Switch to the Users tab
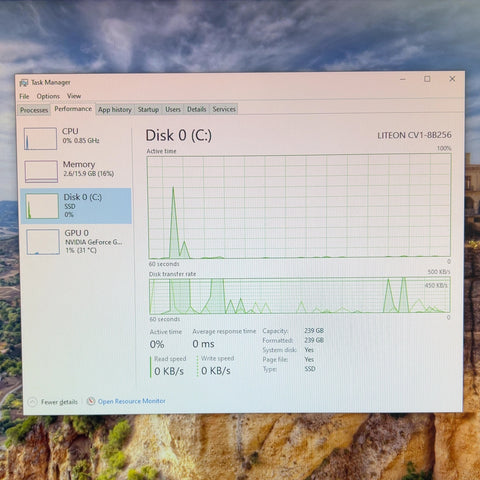 [x=173, y=109]
